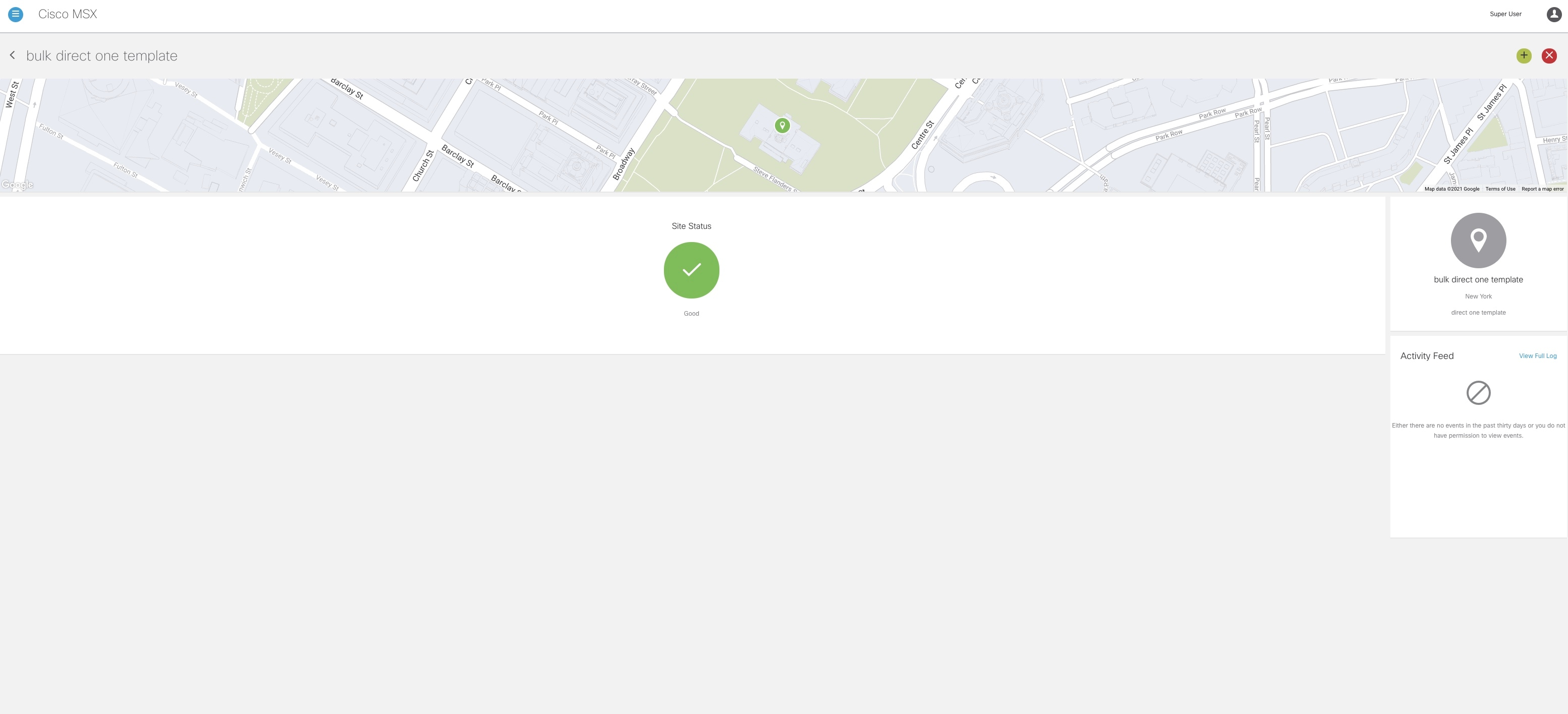Open the View Full Log link
The height and width of the screenshot is (714, 1568).
pos(1538,356)
